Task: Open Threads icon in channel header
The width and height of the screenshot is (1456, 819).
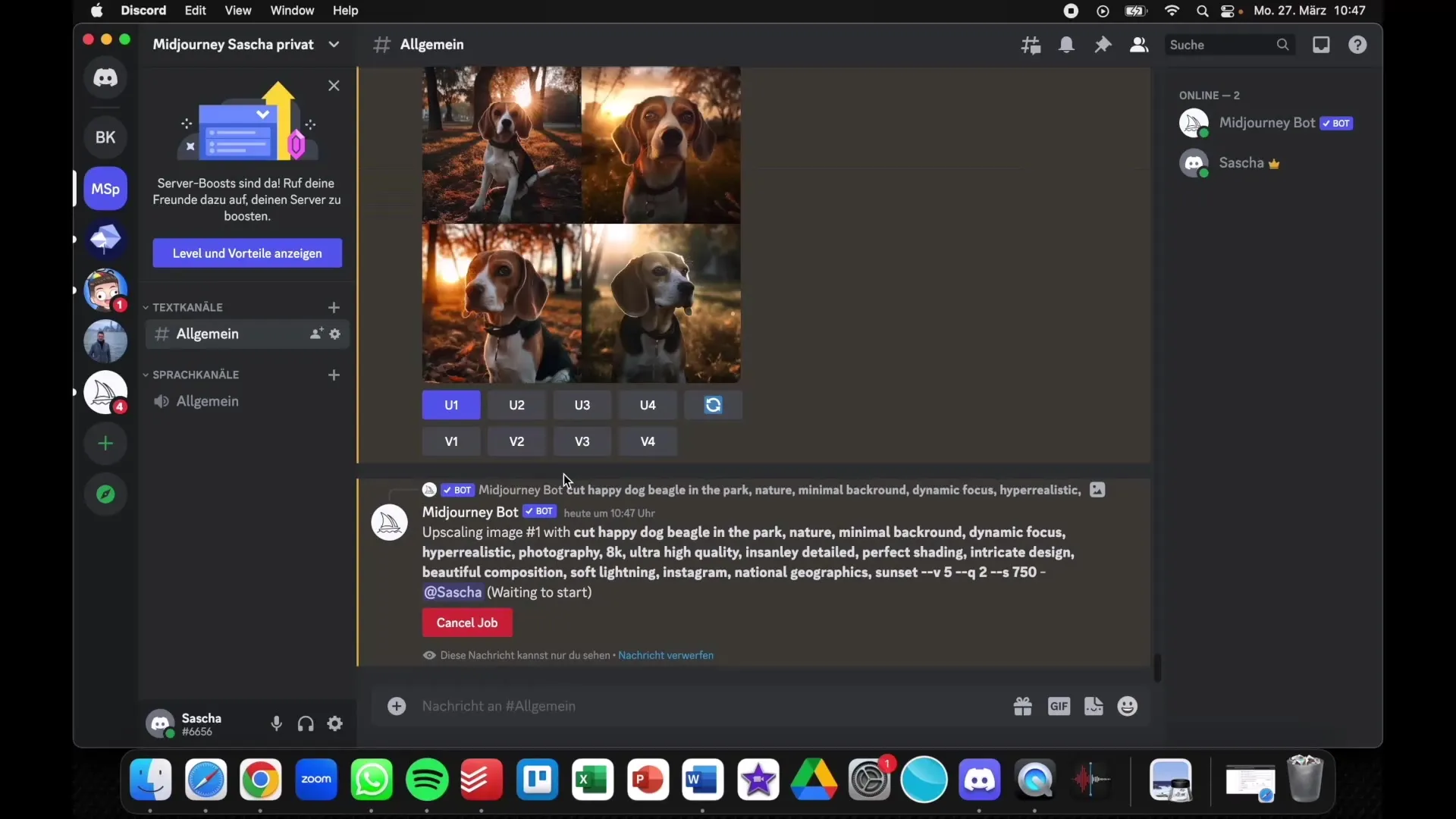Action: (1031, 45)
